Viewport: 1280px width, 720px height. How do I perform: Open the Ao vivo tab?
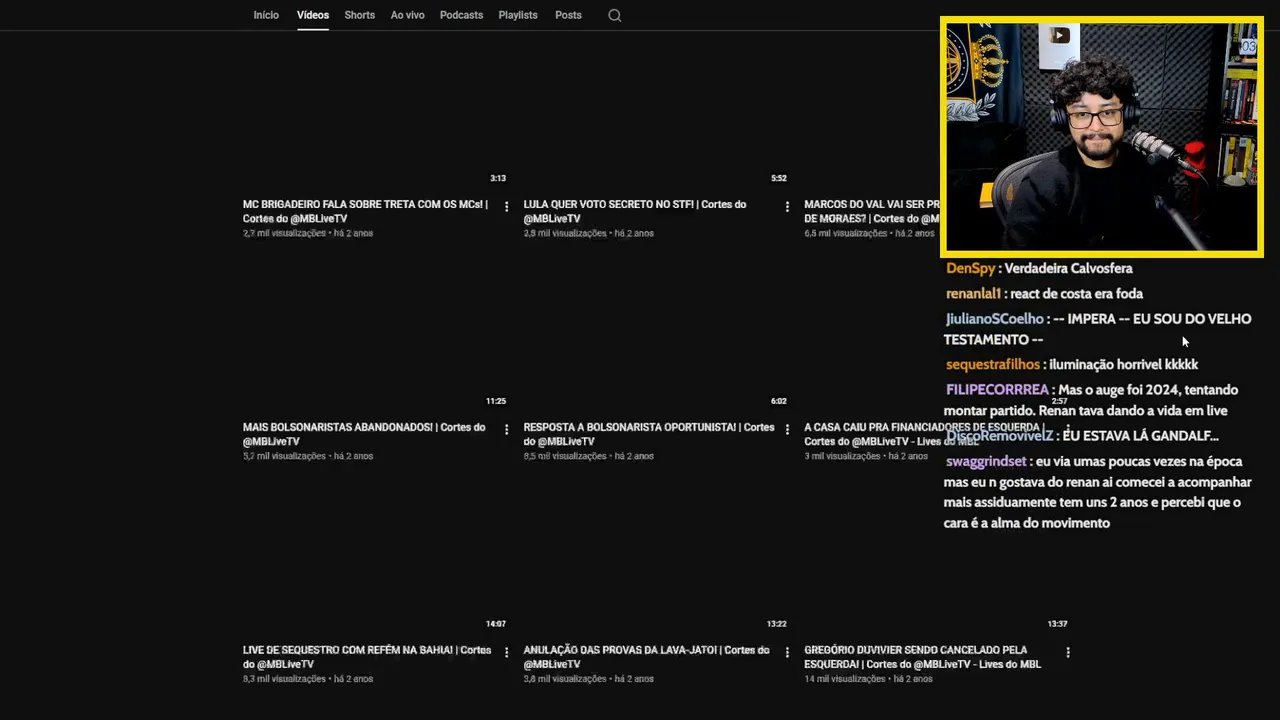click(408, 15)
